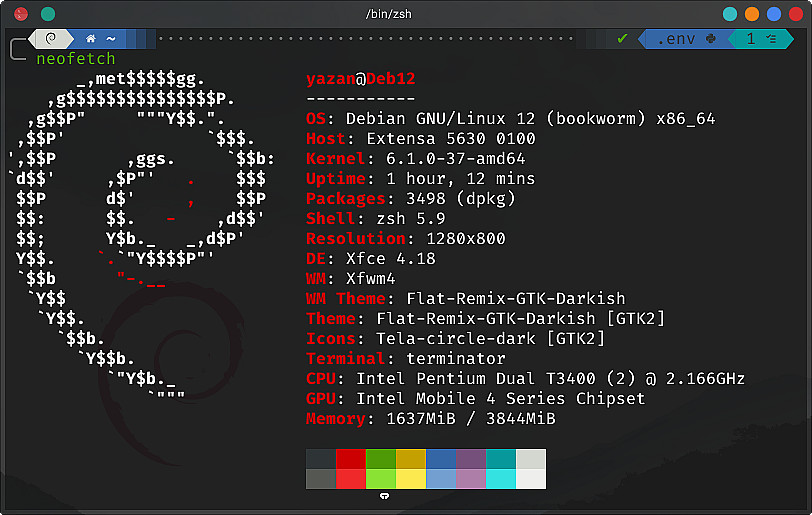The image size is (812, 515).
Task: Click the home icon in prompt
Action: point(91,38)
